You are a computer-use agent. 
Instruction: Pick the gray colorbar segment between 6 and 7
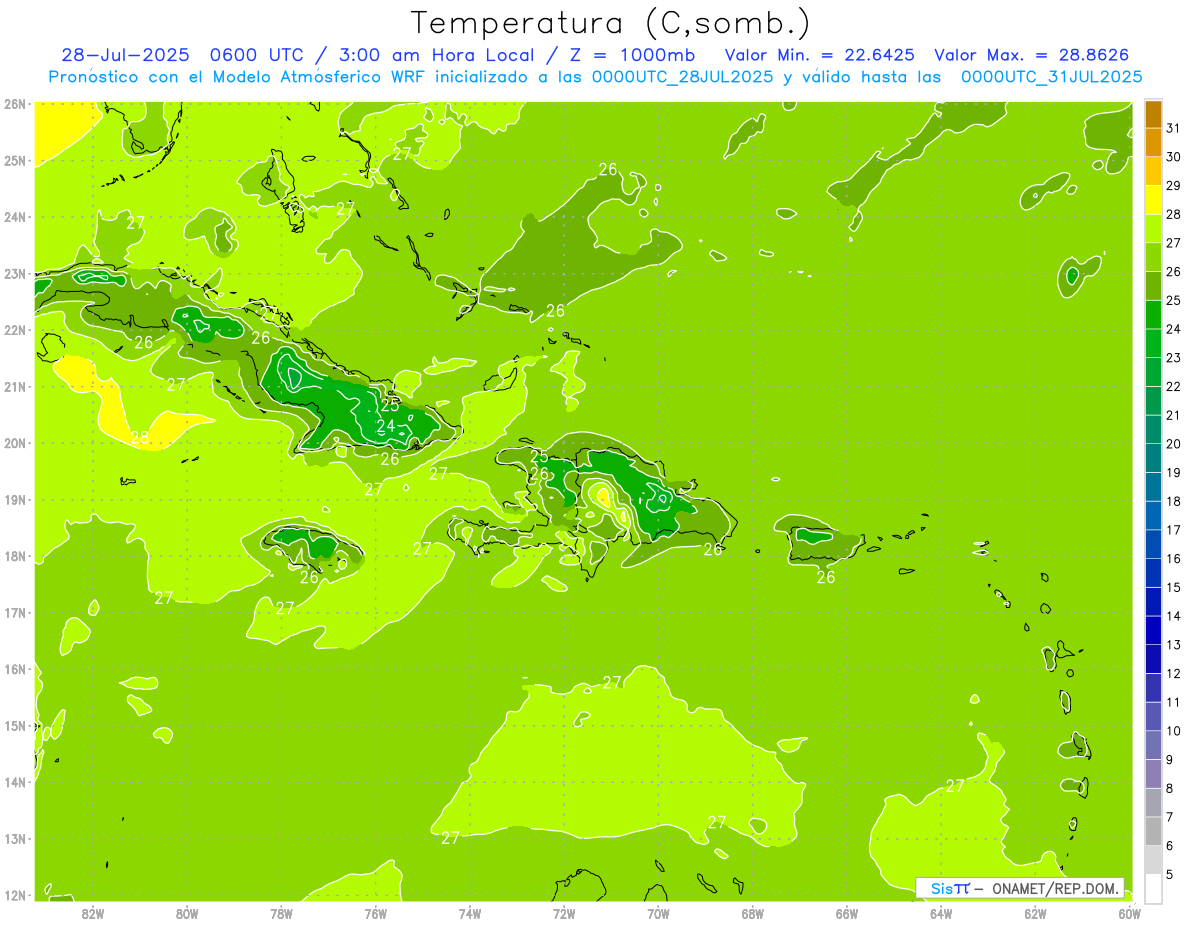click(x=1153, y=831)
